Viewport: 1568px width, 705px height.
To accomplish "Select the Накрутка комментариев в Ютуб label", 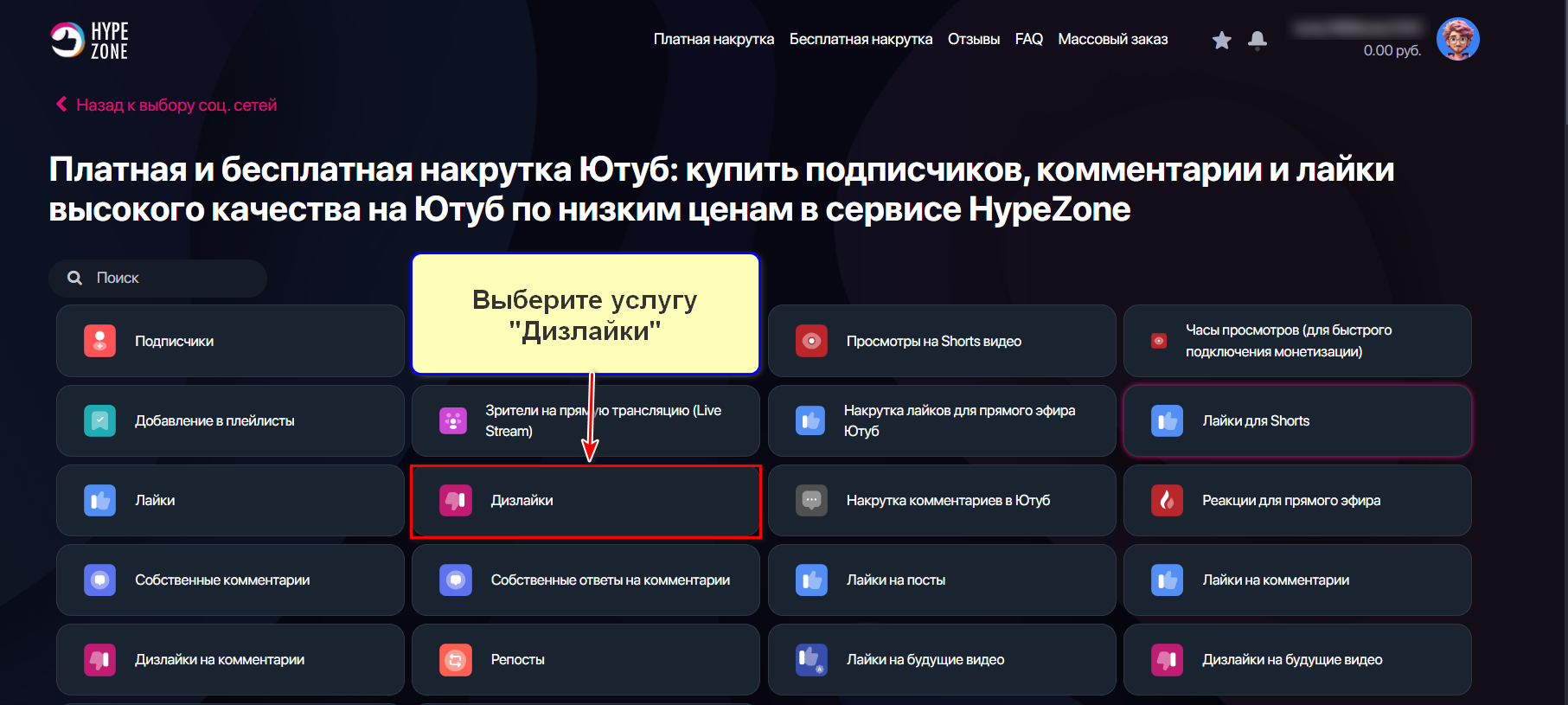I will tap(948, 500).
